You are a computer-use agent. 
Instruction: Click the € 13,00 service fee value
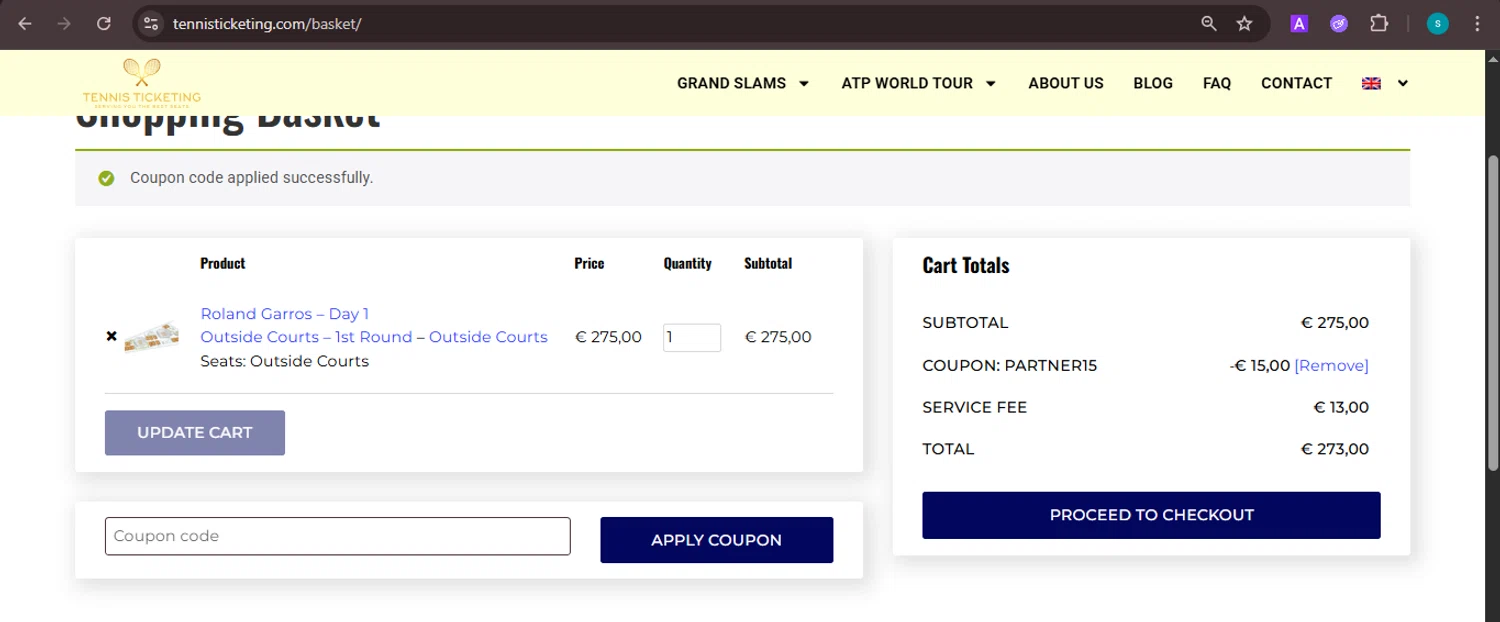[x=1341, y=407]
